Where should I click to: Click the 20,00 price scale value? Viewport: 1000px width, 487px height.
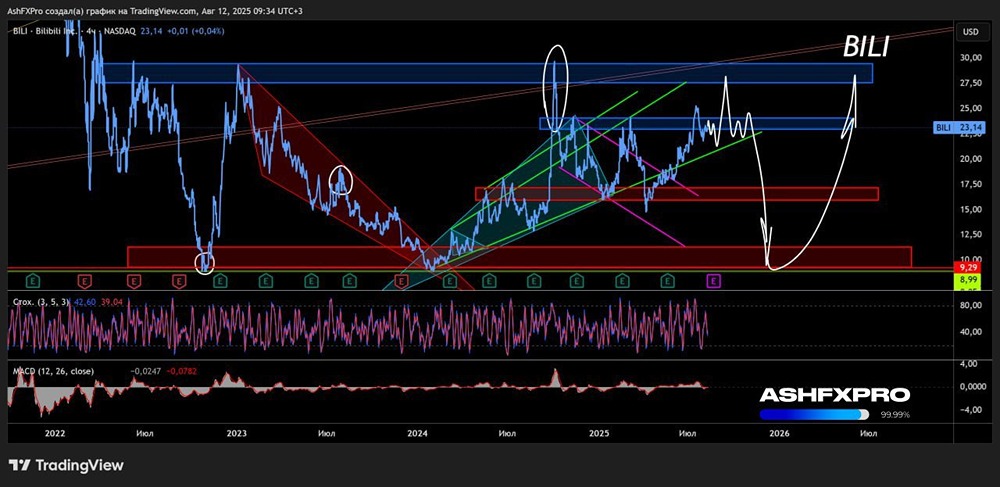coord(972,159)
